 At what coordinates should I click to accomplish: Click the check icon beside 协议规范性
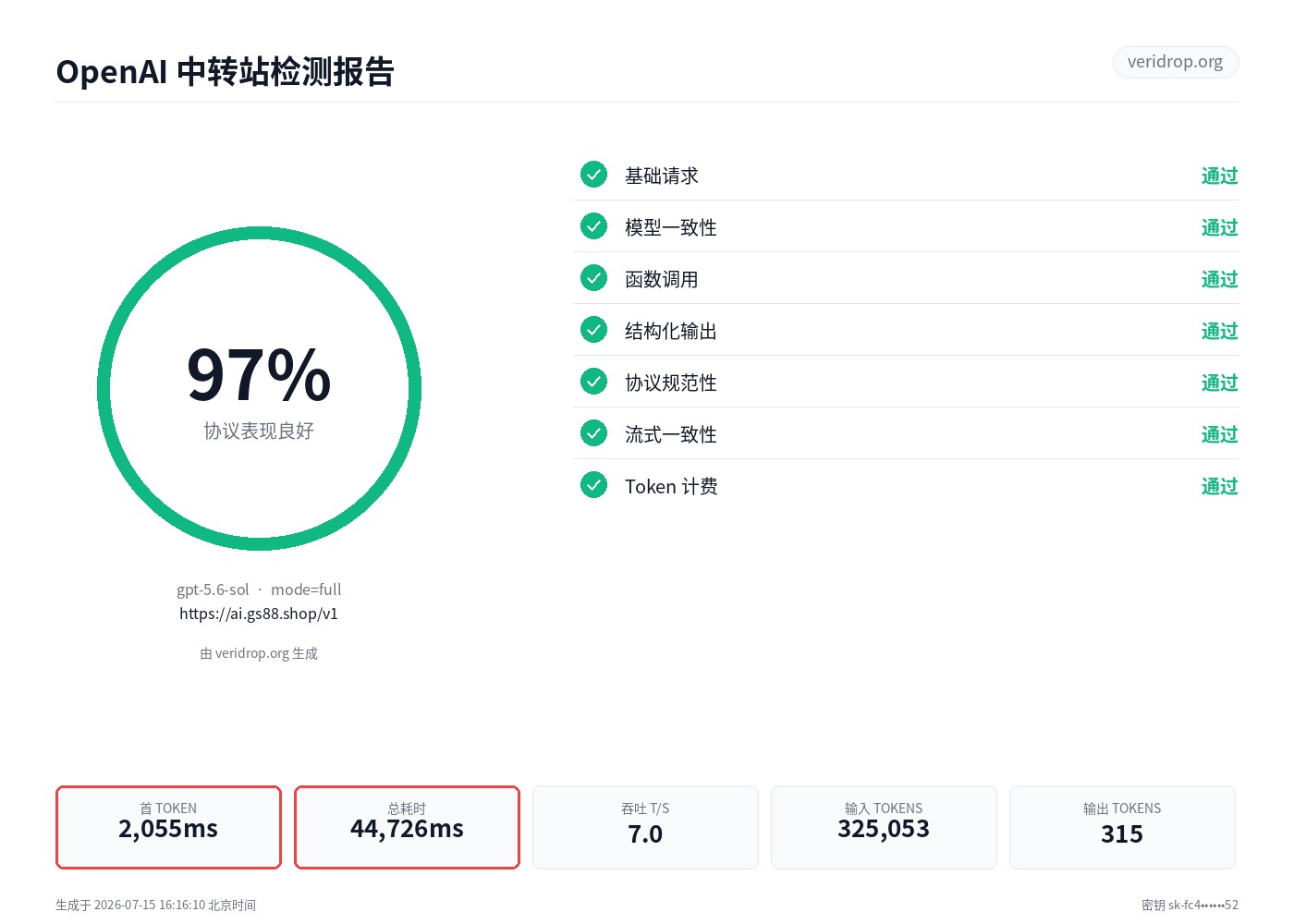[x=593, y=381]
